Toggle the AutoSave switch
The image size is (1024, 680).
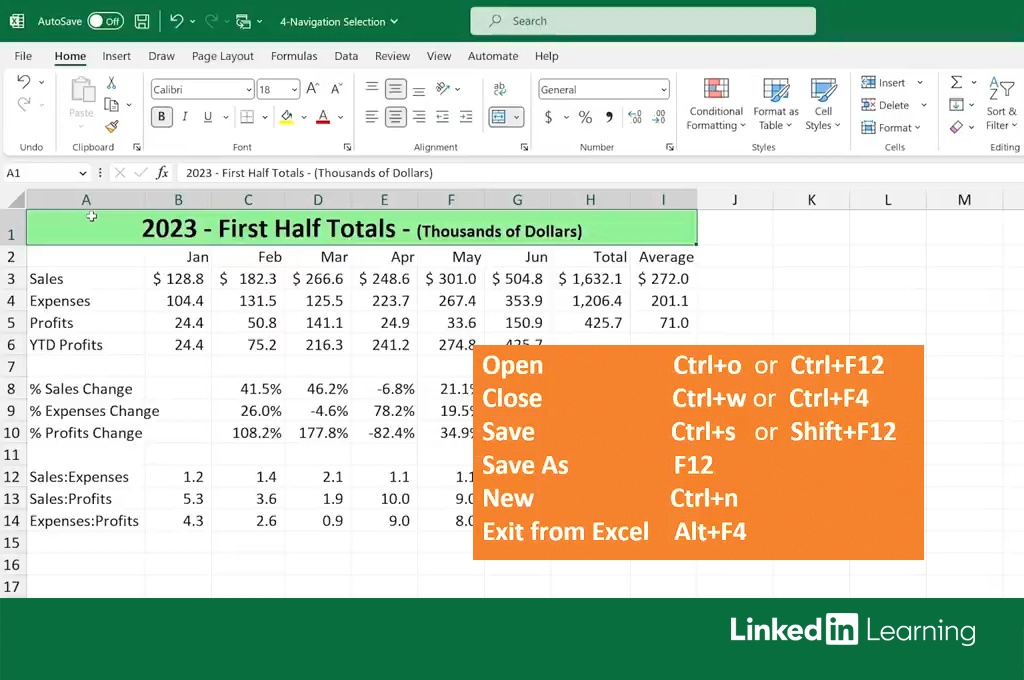[x=105, y=21]
